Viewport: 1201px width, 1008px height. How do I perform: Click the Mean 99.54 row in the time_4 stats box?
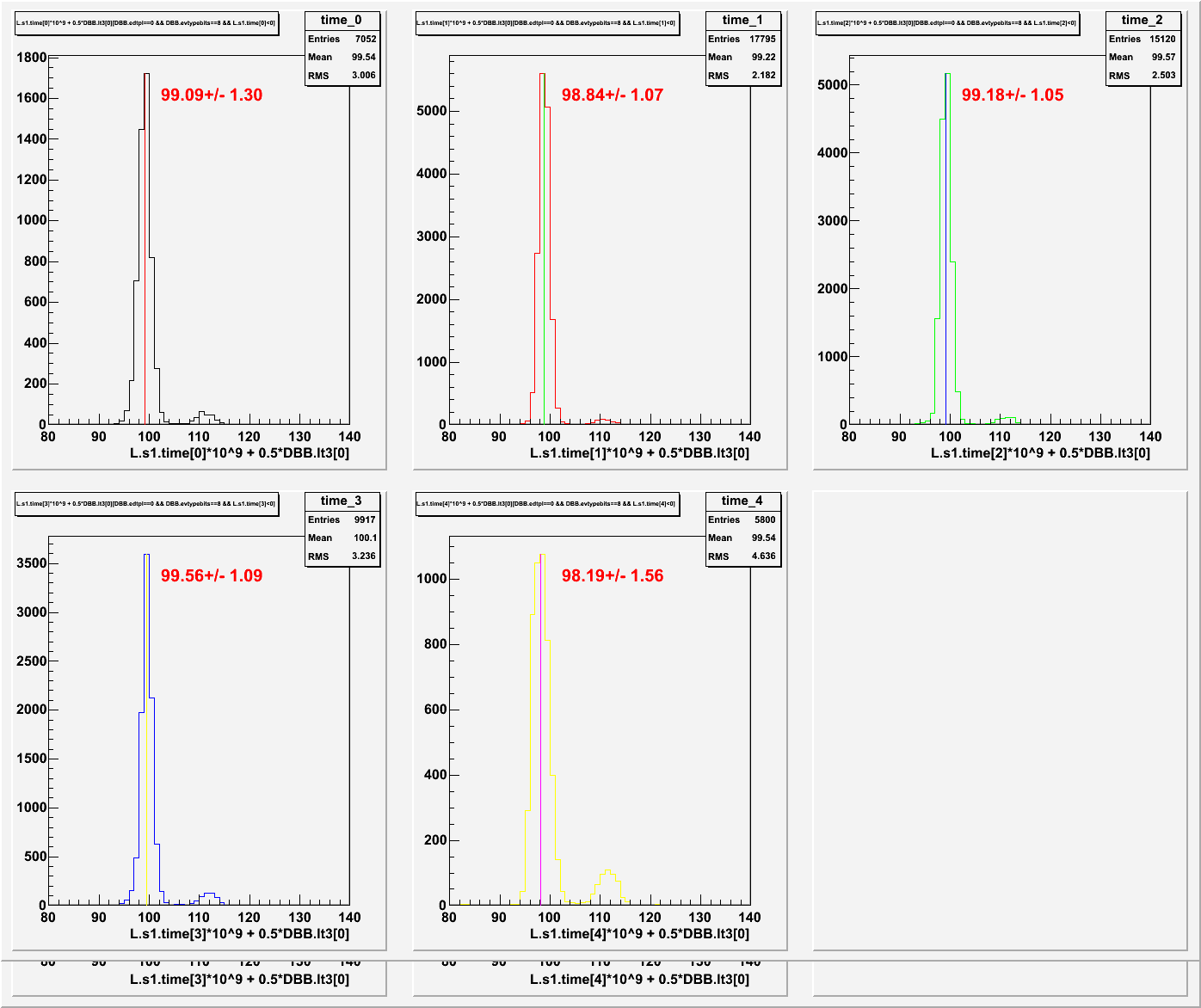point(742,538)
